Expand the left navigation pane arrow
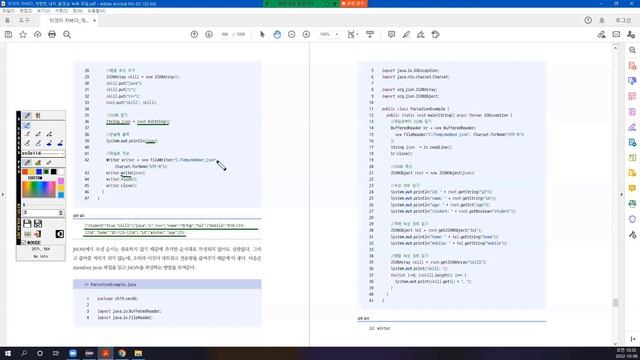Viewport: 640px width, 360px height. (3, 195)
